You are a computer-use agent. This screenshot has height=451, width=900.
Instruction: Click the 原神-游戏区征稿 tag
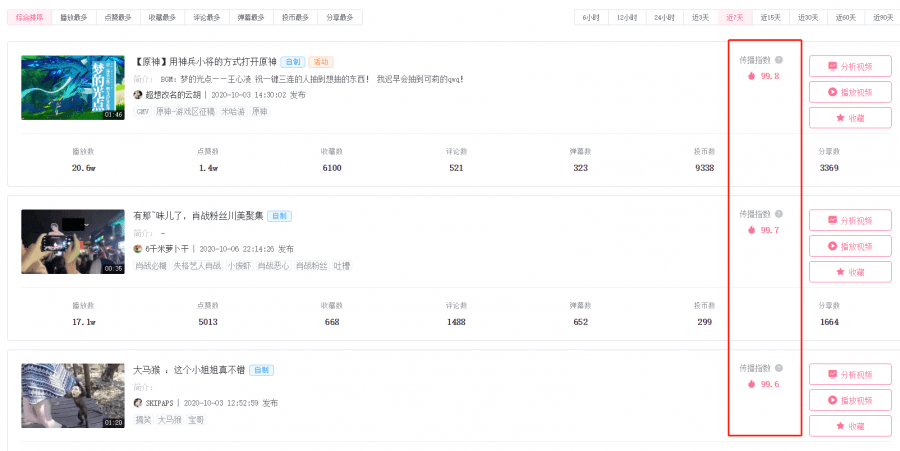coord(185,112)
